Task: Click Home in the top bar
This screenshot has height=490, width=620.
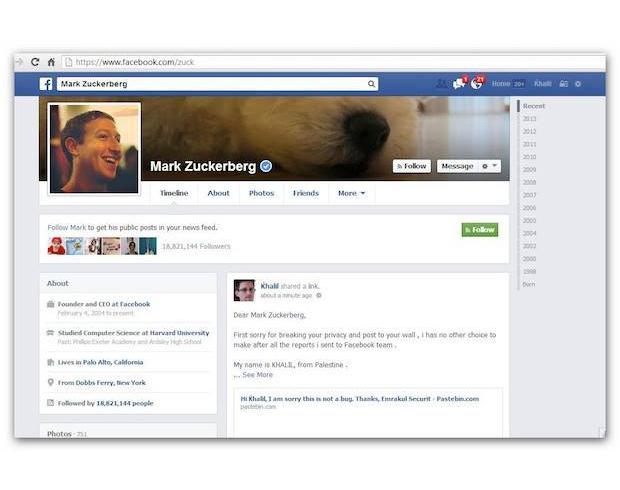Action: tap(501, 83)
